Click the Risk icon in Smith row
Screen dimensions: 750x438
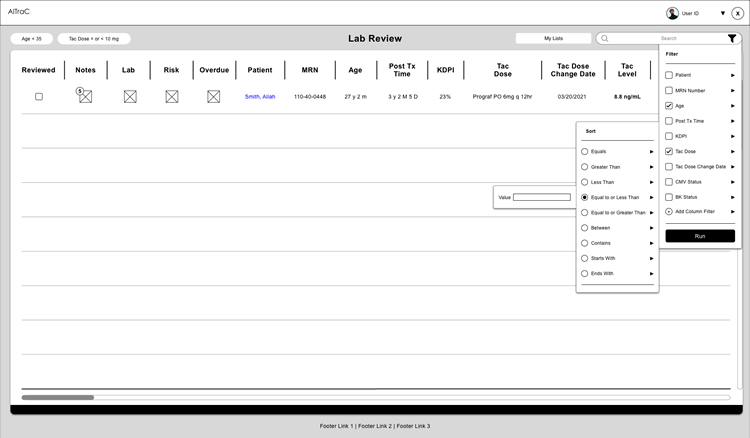pyautogui.click(x=172, y=97)
